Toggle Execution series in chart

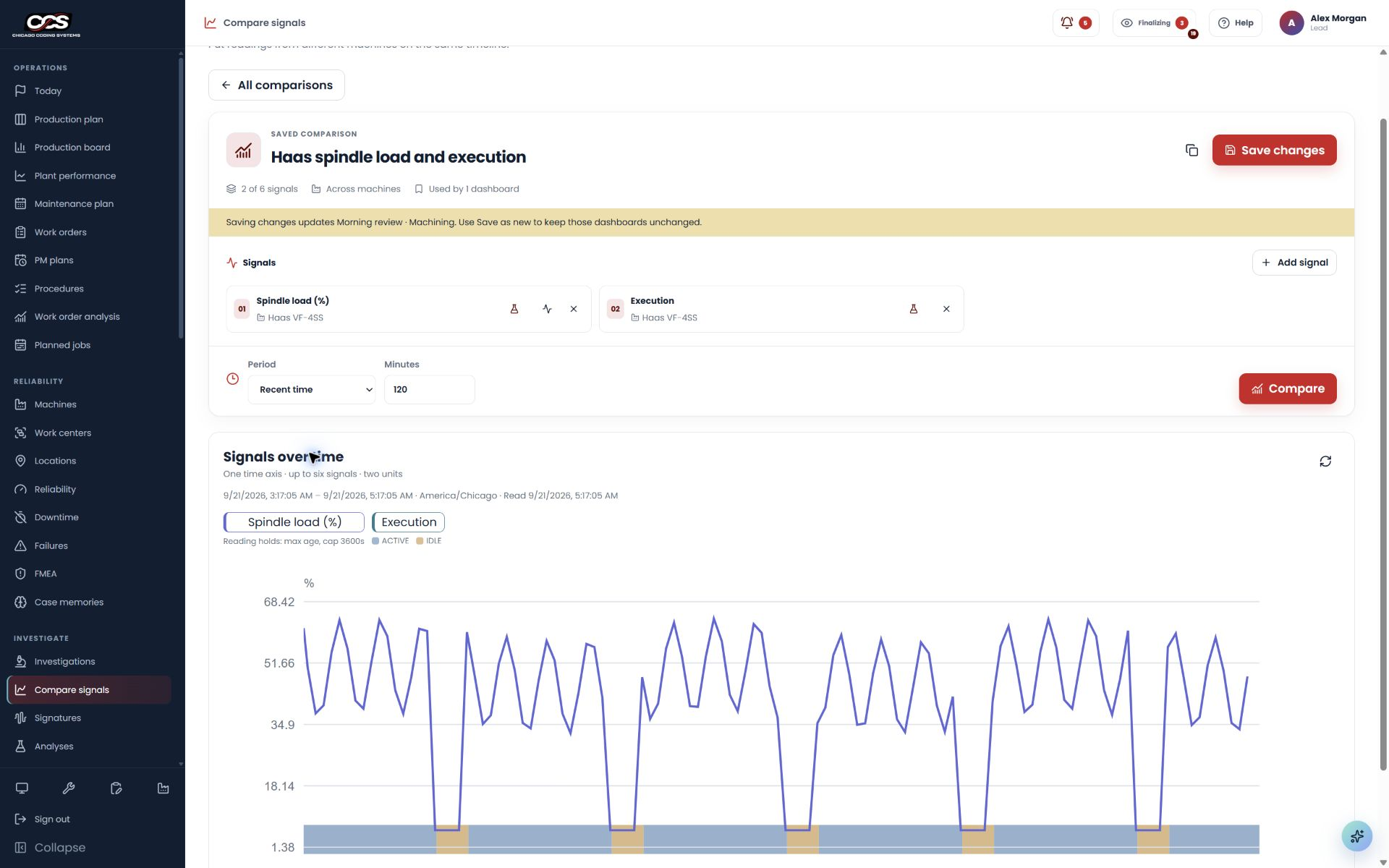pos(408,522)
